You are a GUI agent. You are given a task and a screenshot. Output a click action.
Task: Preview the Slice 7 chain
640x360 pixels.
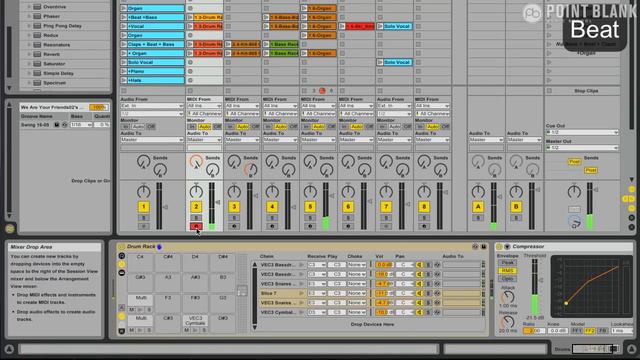point(302,293)
